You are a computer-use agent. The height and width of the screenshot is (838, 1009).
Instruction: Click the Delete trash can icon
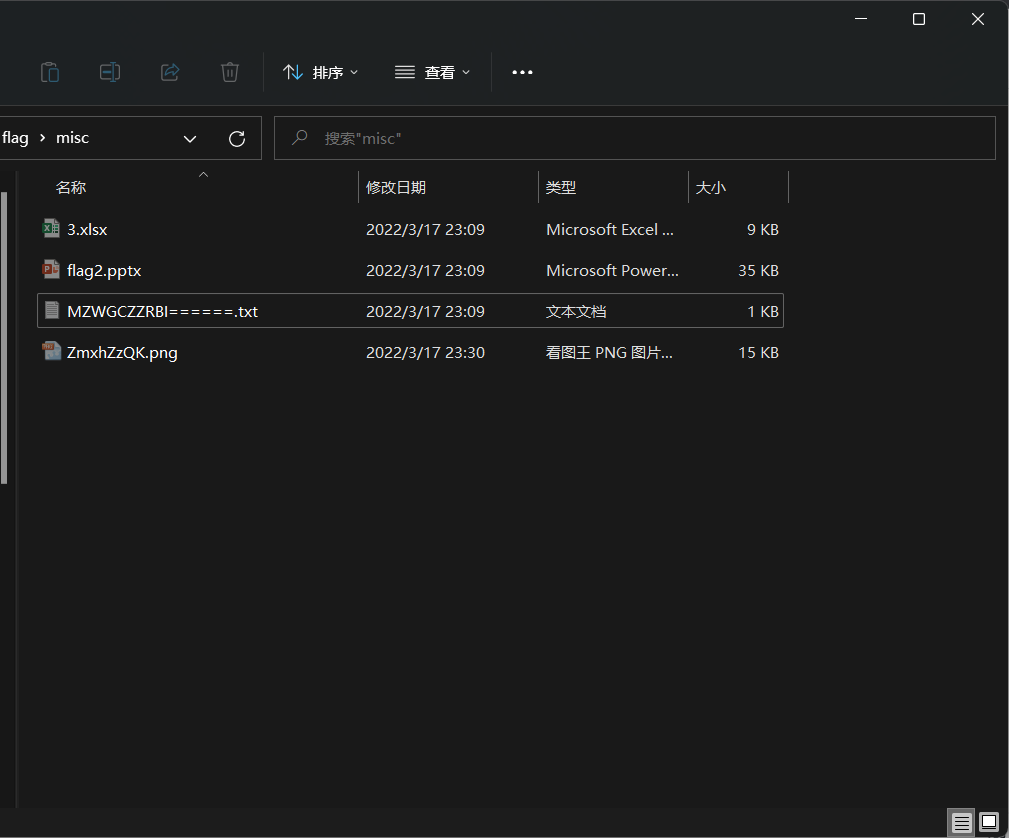[230, 72]
